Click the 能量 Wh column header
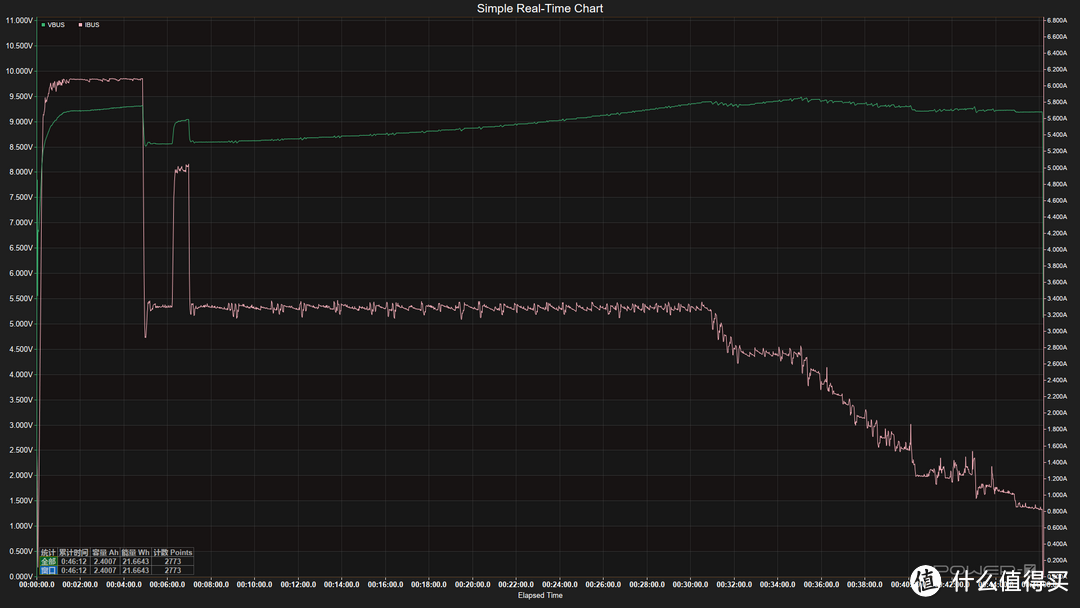 [136, 552]
